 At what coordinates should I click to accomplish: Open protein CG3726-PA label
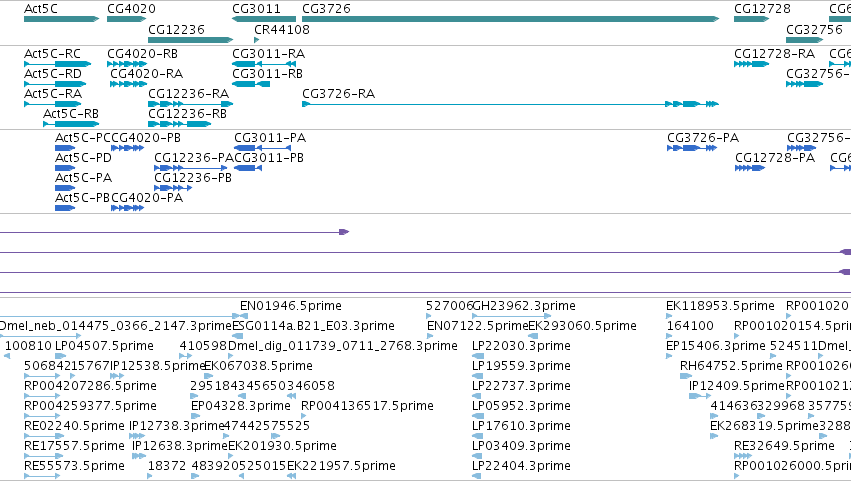coord(703,138)
